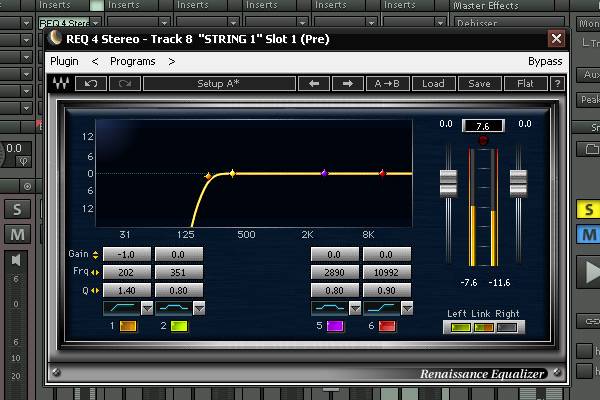This screenshot has height=400, width=600.
Task: Click band 6 Q field showing 0.90
Action: click(x=386, y=290)
